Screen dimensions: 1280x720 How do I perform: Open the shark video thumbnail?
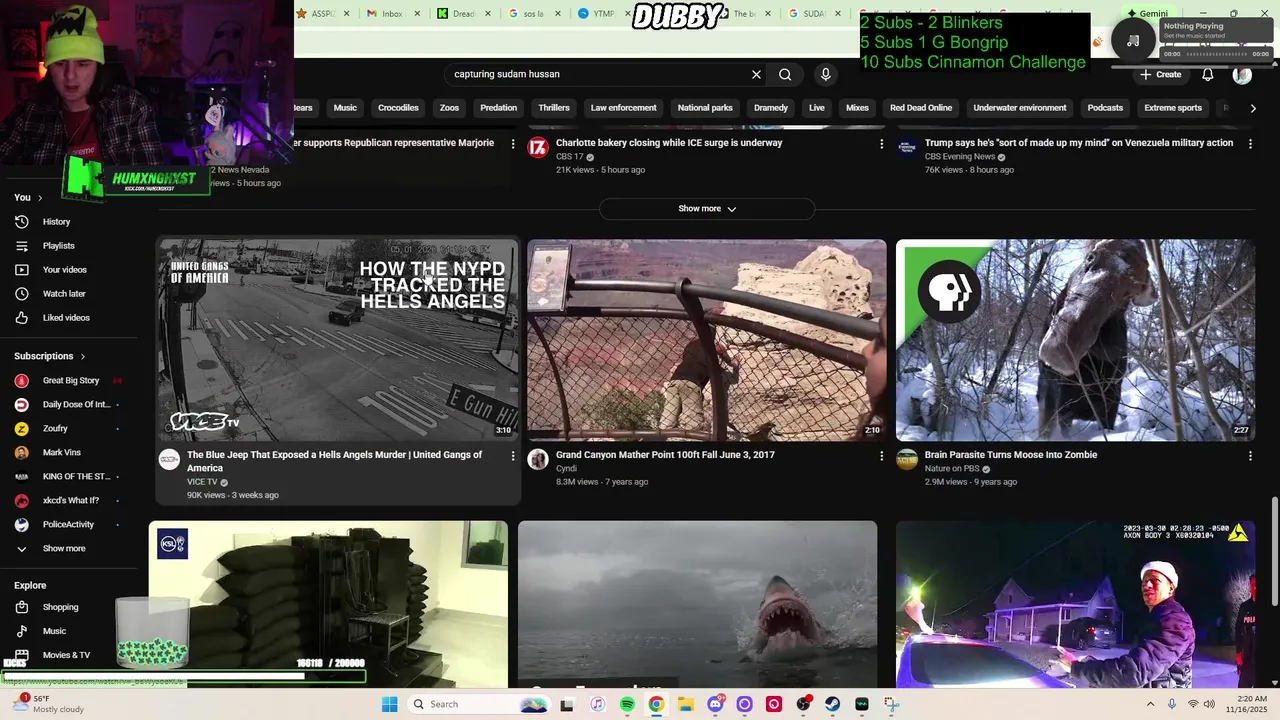coord(697,604)
